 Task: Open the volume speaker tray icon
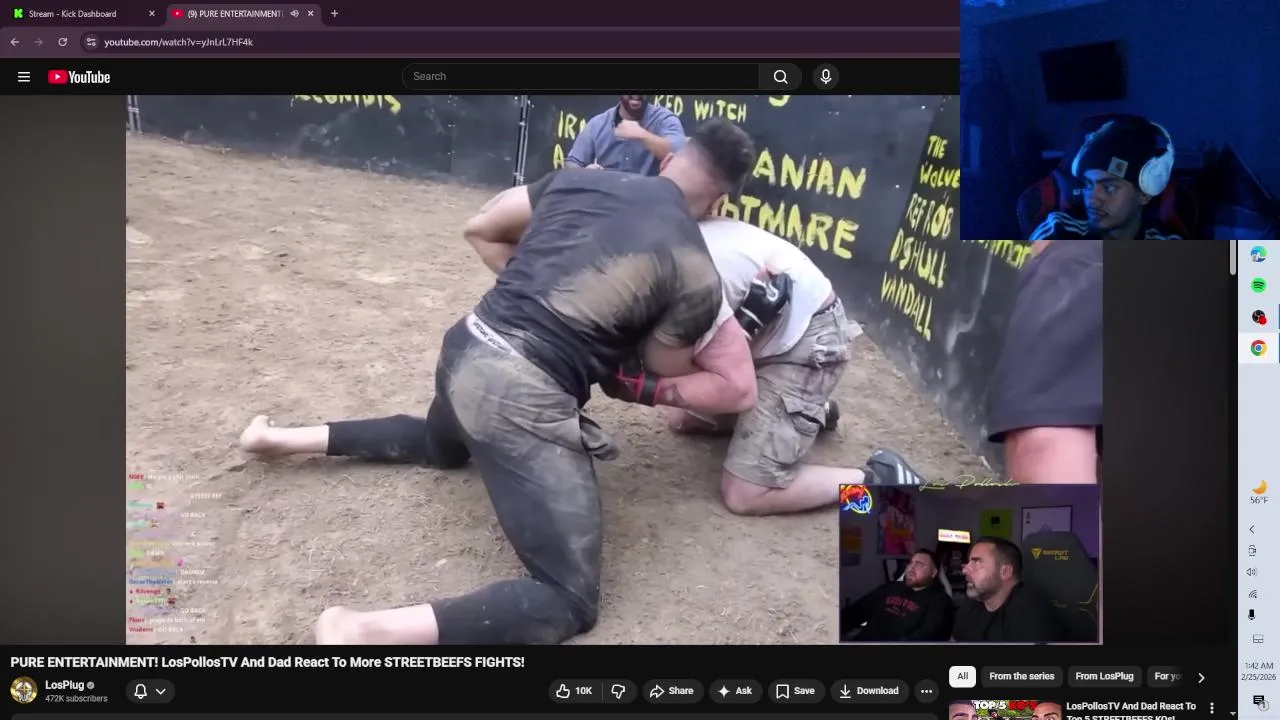click(x=1251, y=572)
